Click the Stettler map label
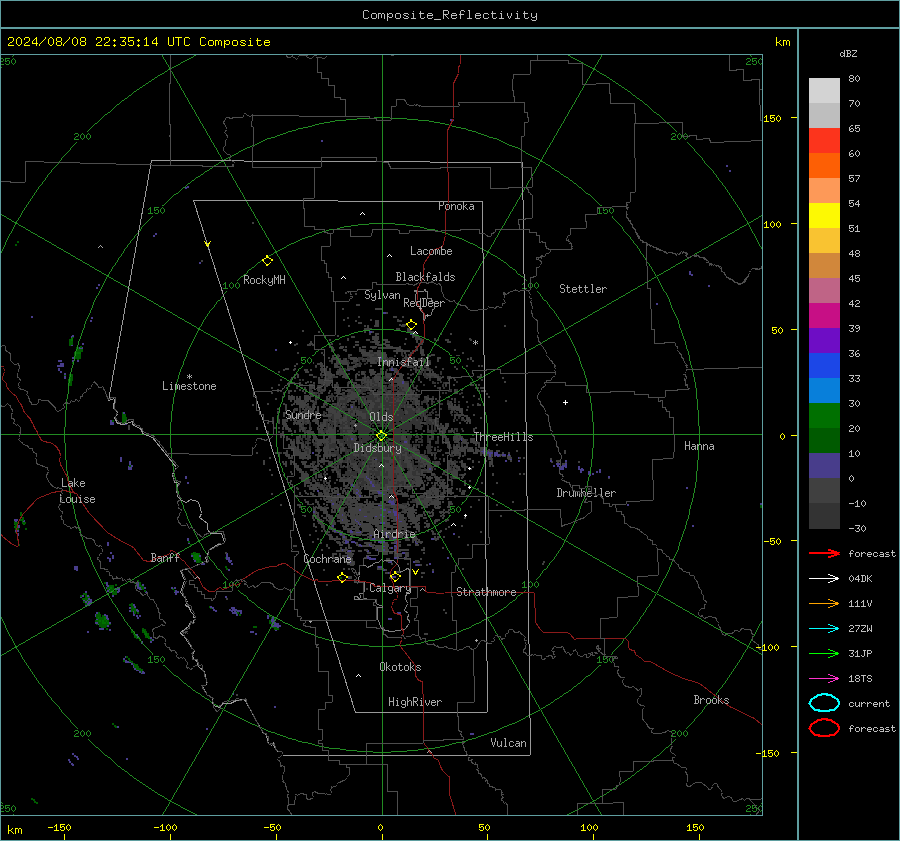Viewport: 900px width, 841px height. coord(583,289)
